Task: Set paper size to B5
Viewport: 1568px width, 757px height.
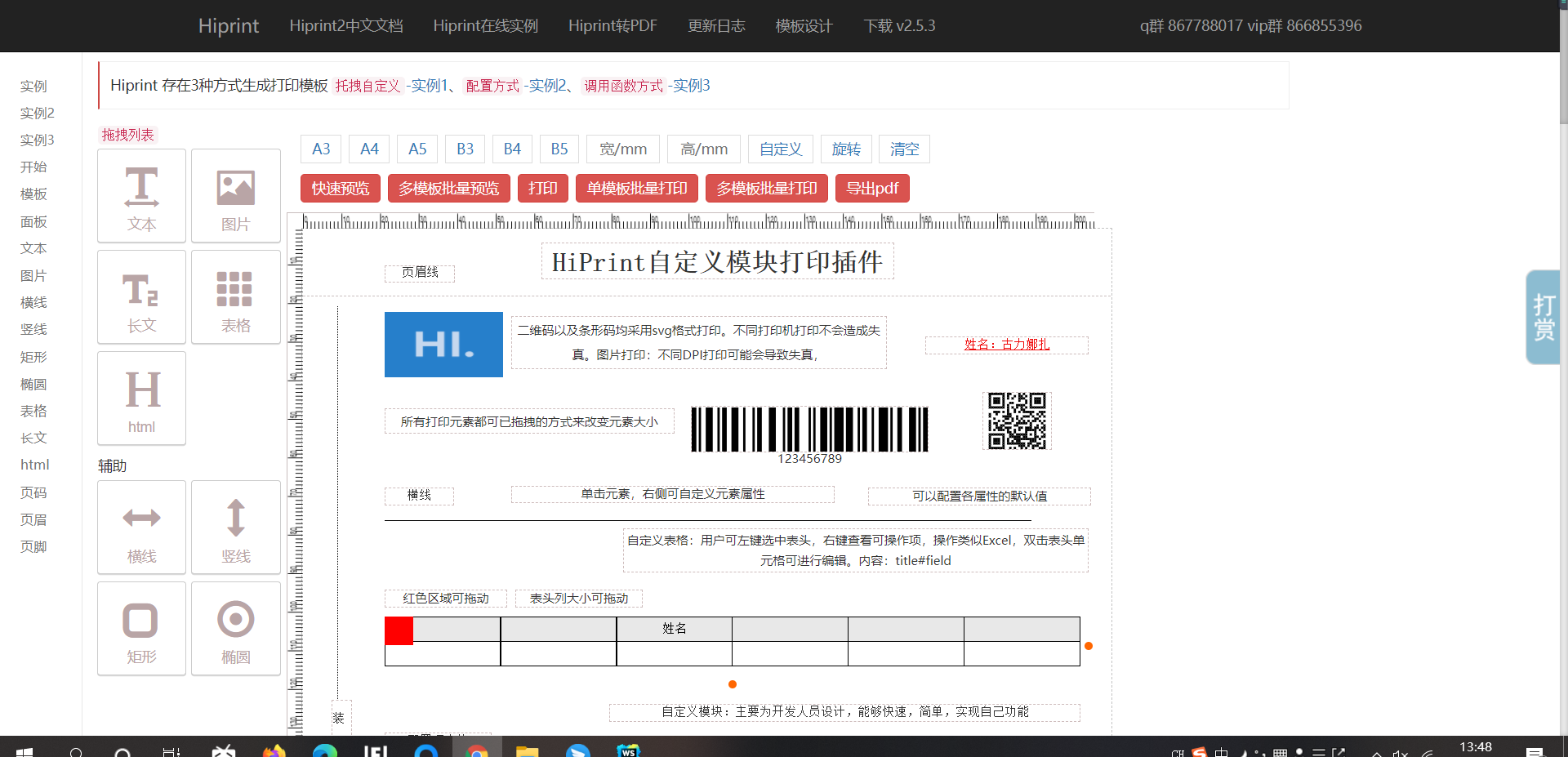Action: pyautogui.click(x=559, y=149)
